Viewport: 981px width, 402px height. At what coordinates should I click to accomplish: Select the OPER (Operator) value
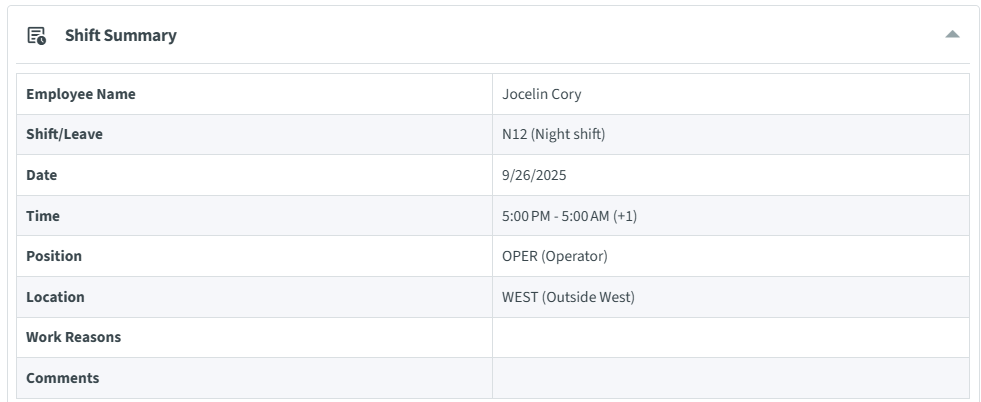[x=554, y=256]
